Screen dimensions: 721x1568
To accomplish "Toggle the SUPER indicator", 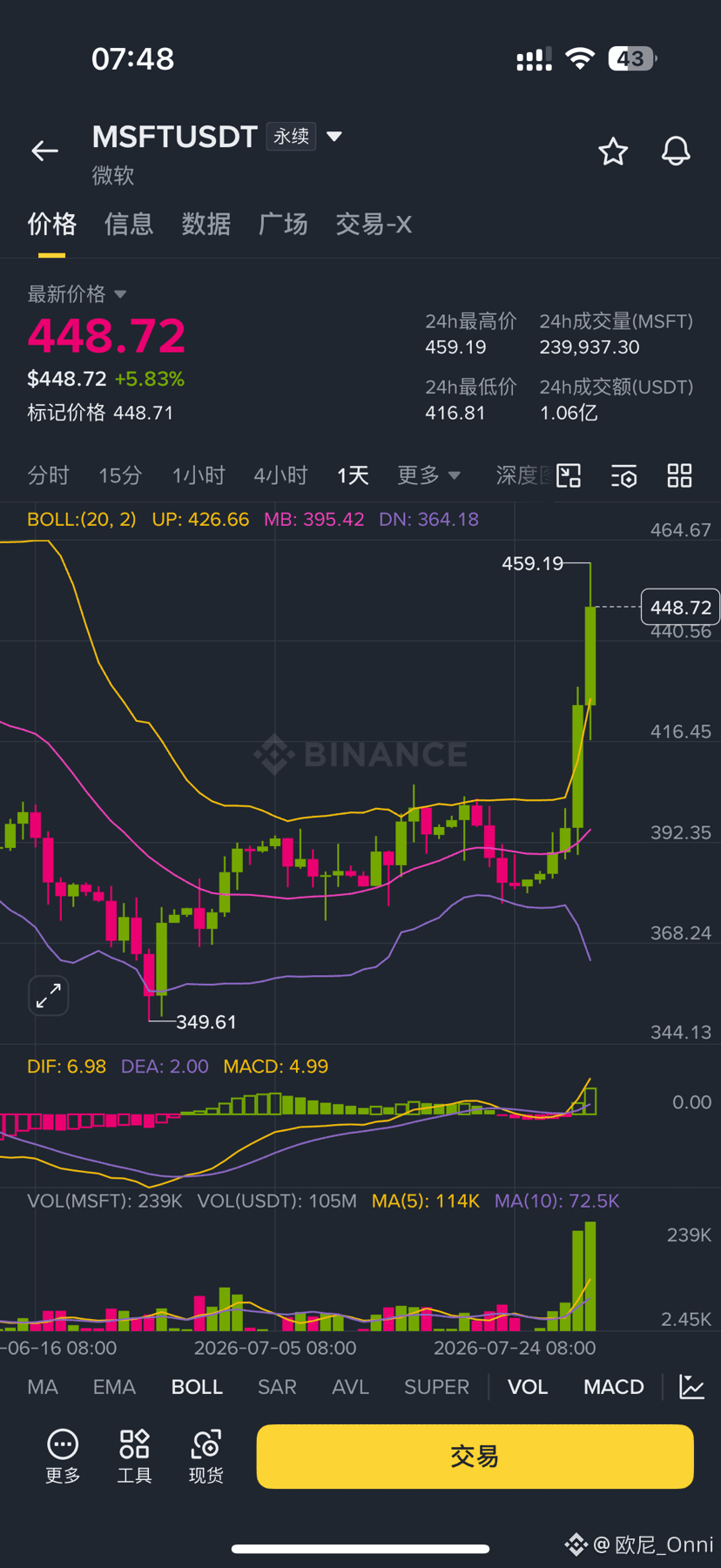I will (436, 1387).
